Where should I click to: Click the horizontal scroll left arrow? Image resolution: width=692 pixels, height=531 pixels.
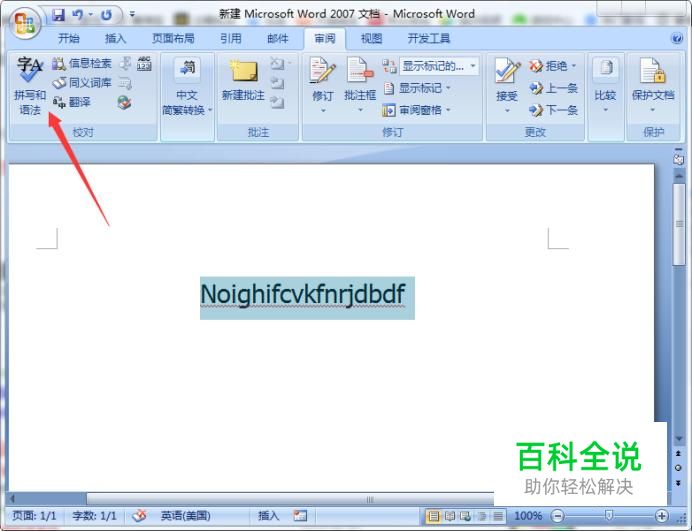(x=13, y=499)
